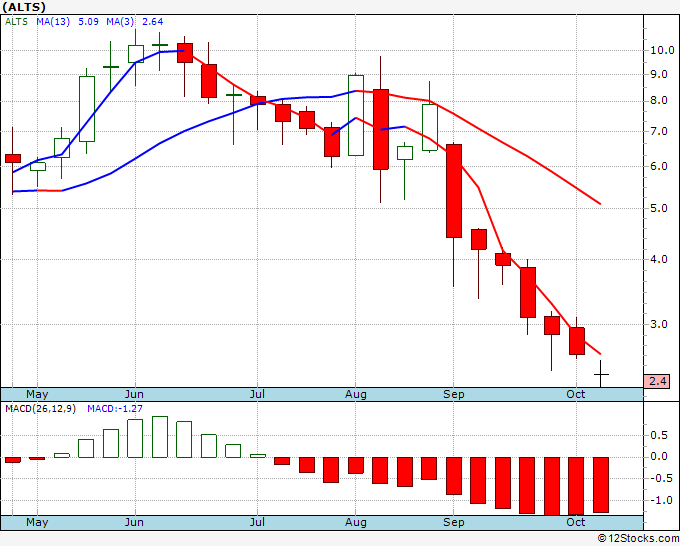Click Aug on the MACD time axis
Screen dimensions: 680x546
click(356, 522)
